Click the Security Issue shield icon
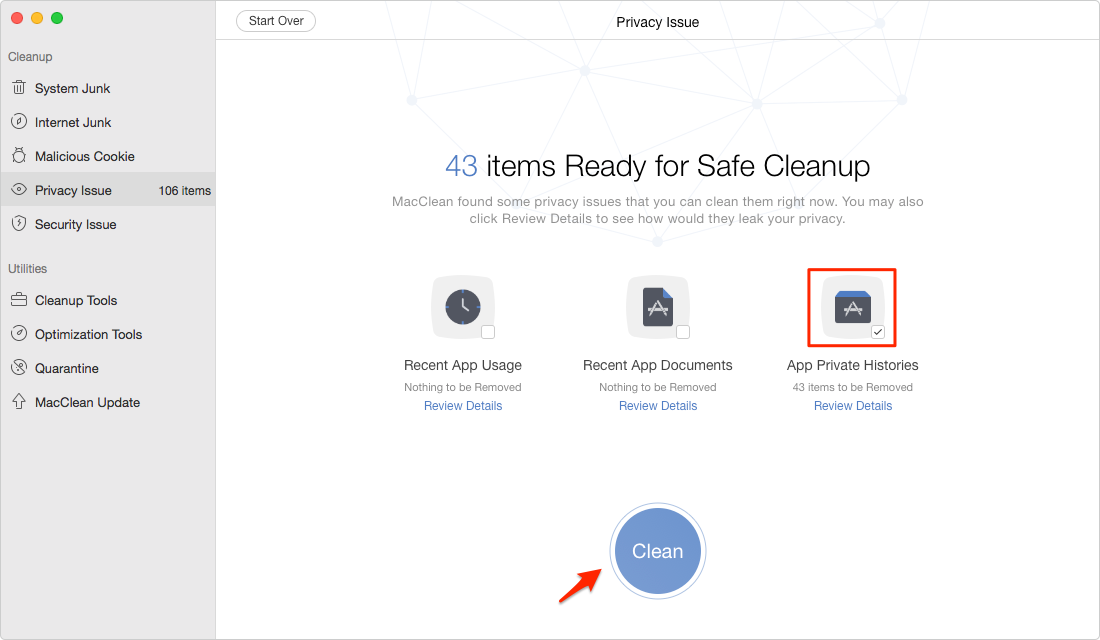The height and width of the screenshot is (640, 1100). click(18, 224)
